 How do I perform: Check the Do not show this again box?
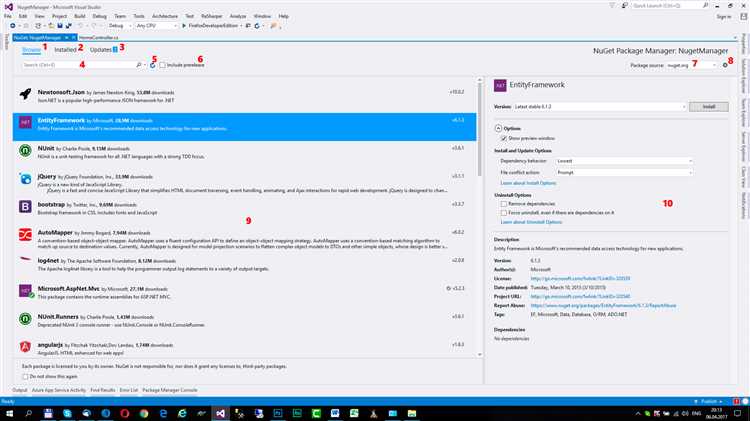pos(25,377)
